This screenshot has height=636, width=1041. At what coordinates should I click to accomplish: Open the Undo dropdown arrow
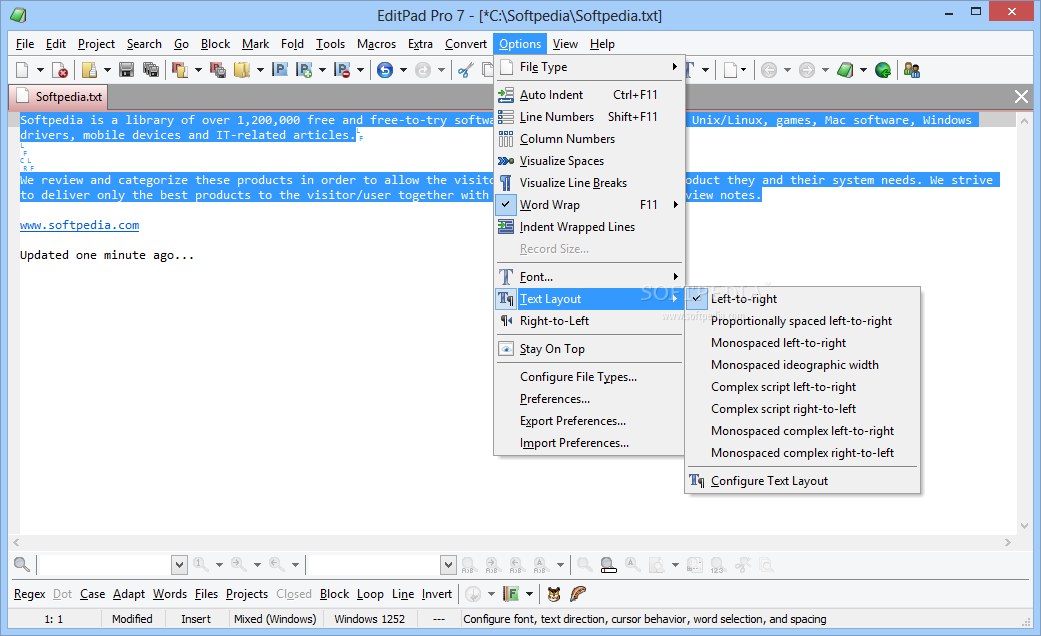[403, 70]
